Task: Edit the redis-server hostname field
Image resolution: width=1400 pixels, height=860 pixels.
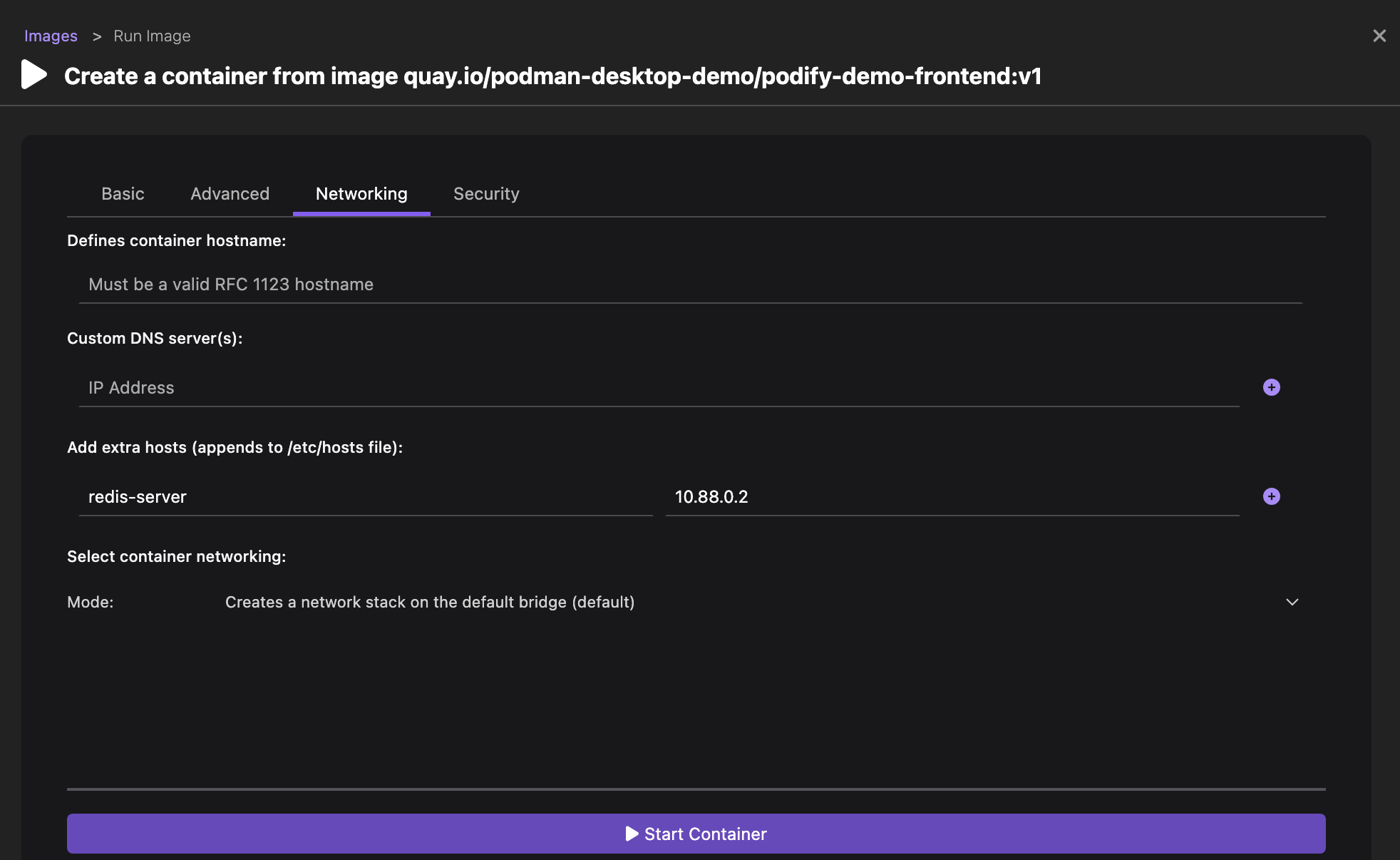Action: click(366, 497)
